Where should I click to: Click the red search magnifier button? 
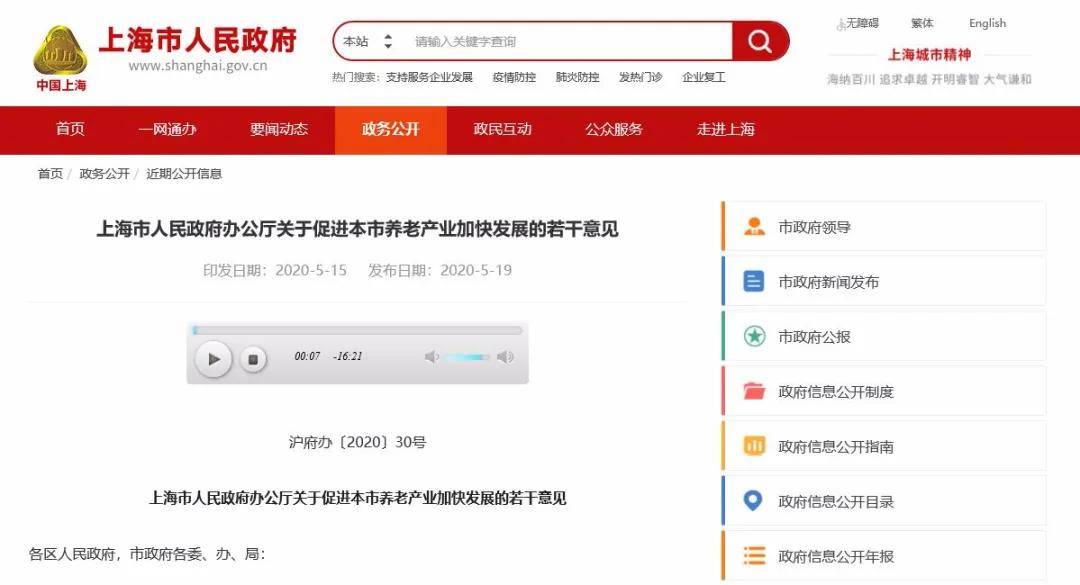760,41
